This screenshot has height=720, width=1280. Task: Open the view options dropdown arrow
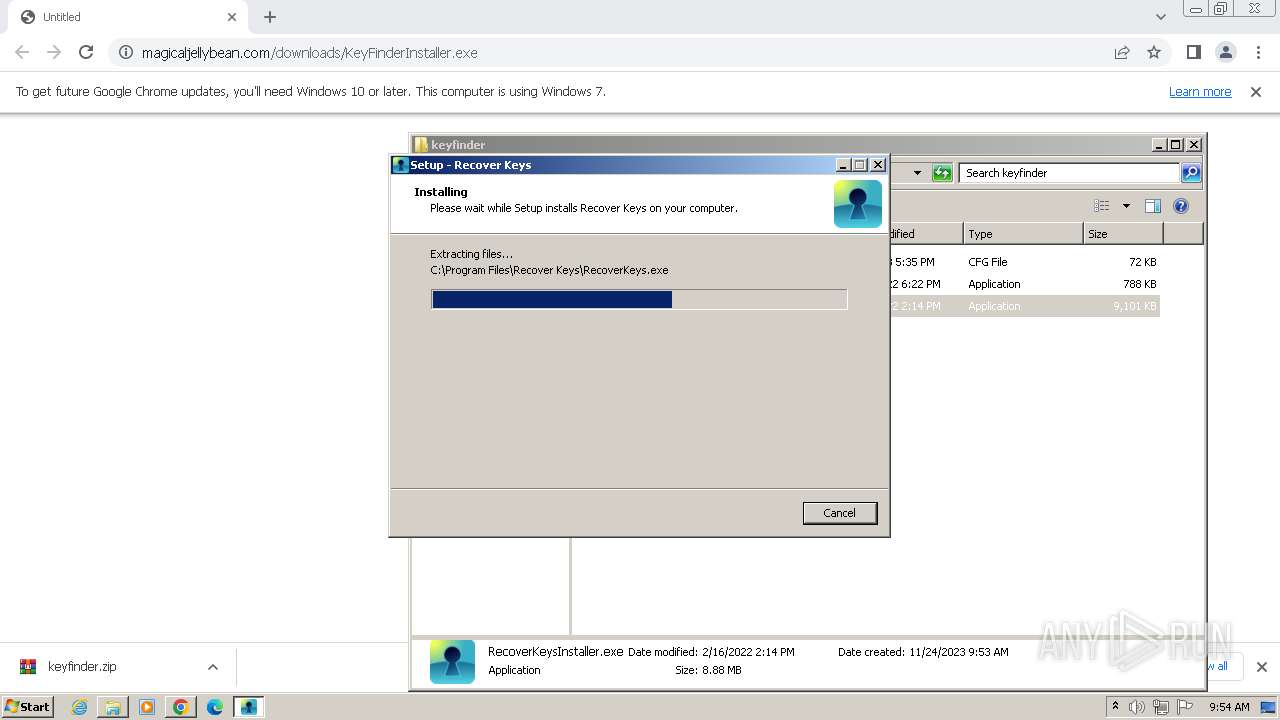(1126, 206)
